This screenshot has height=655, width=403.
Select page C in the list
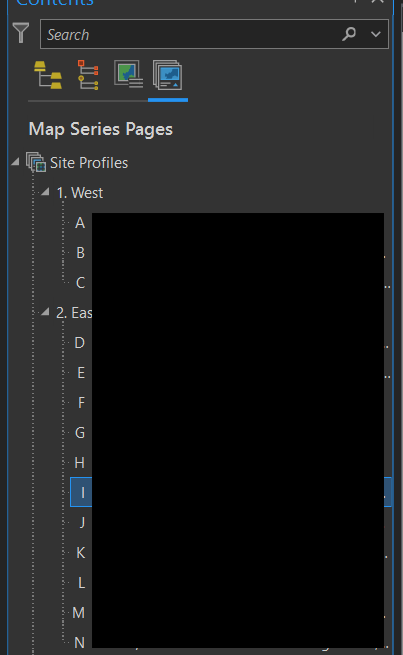(x=81, y=283)
